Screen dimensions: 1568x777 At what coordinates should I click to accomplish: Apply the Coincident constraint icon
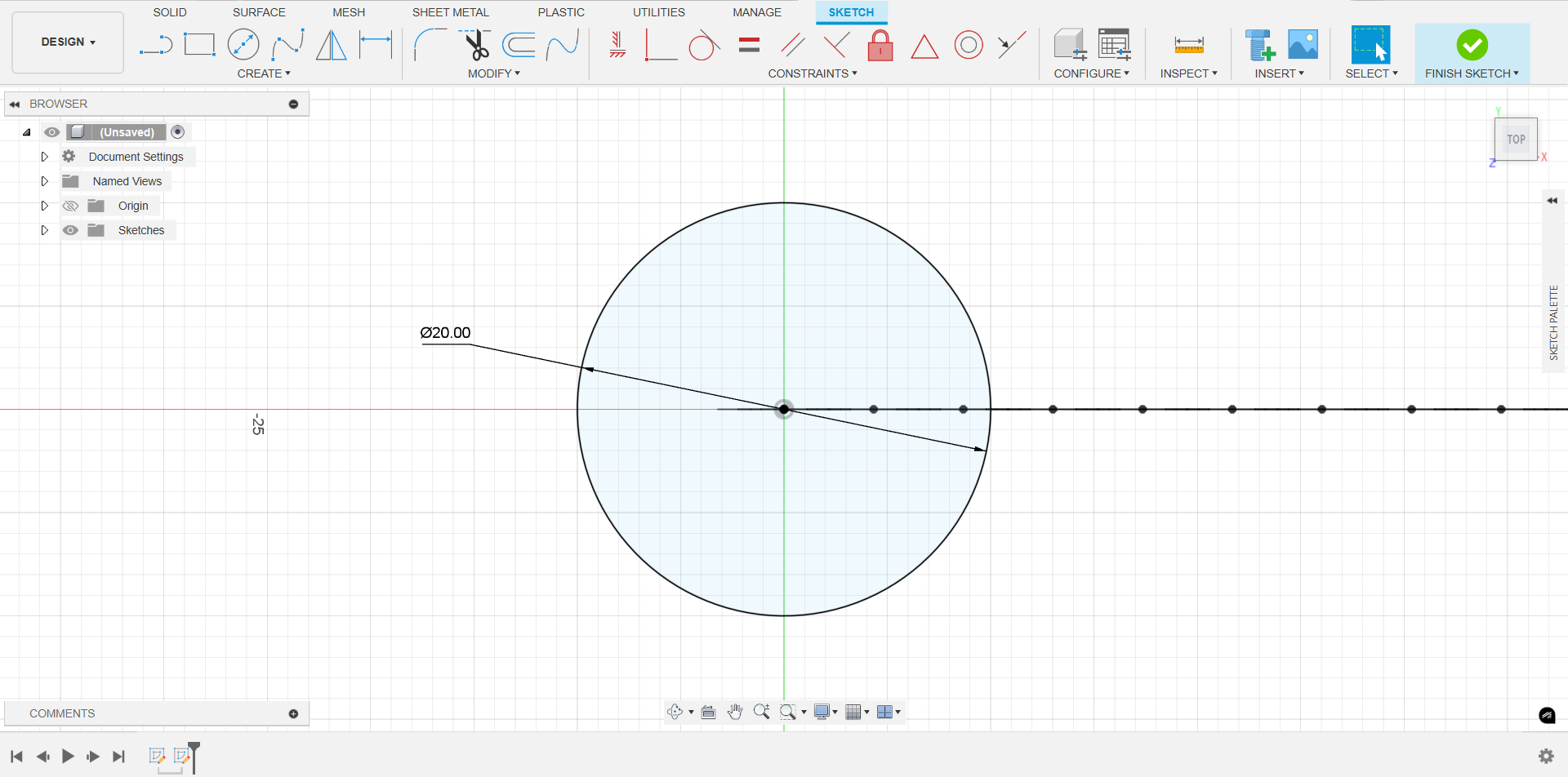click(836, 45)
